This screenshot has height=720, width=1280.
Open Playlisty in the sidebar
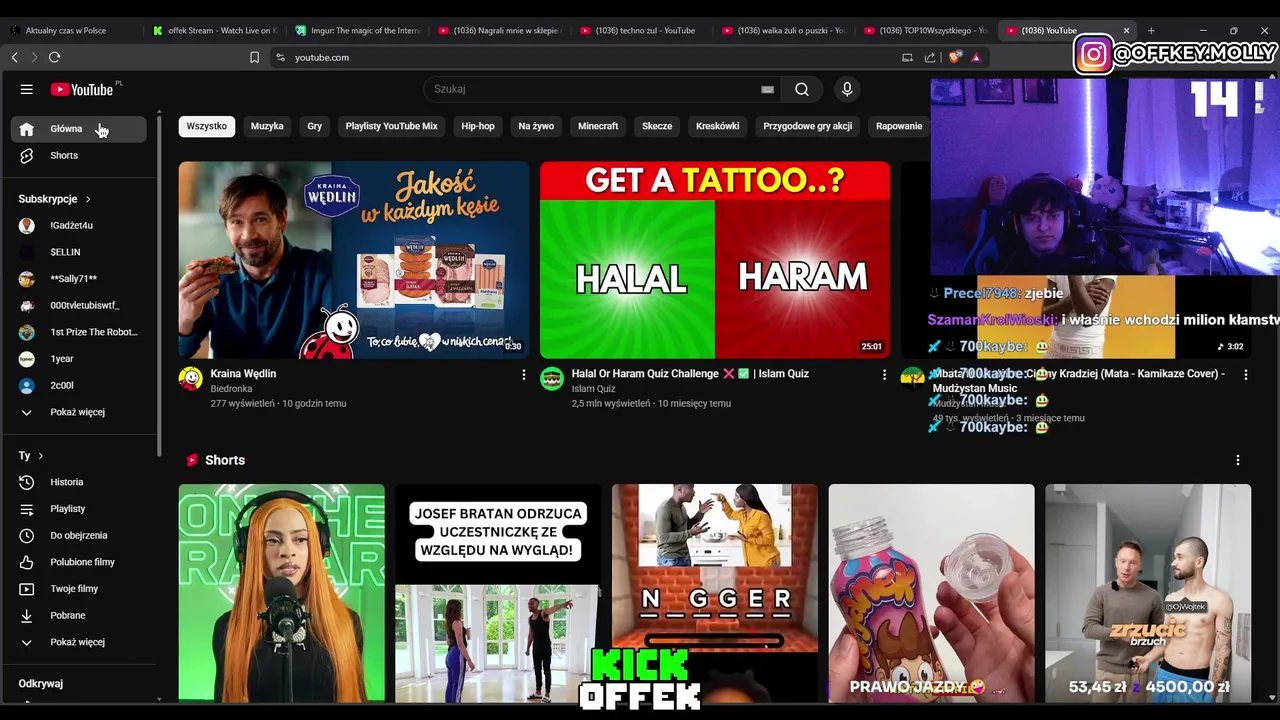[79, 508]
